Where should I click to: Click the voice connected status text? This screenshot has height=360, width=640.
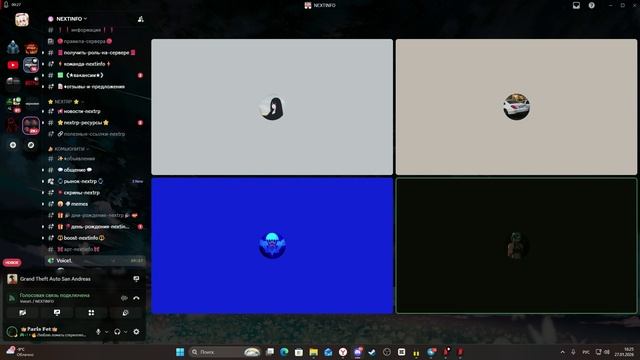[54, 295]
